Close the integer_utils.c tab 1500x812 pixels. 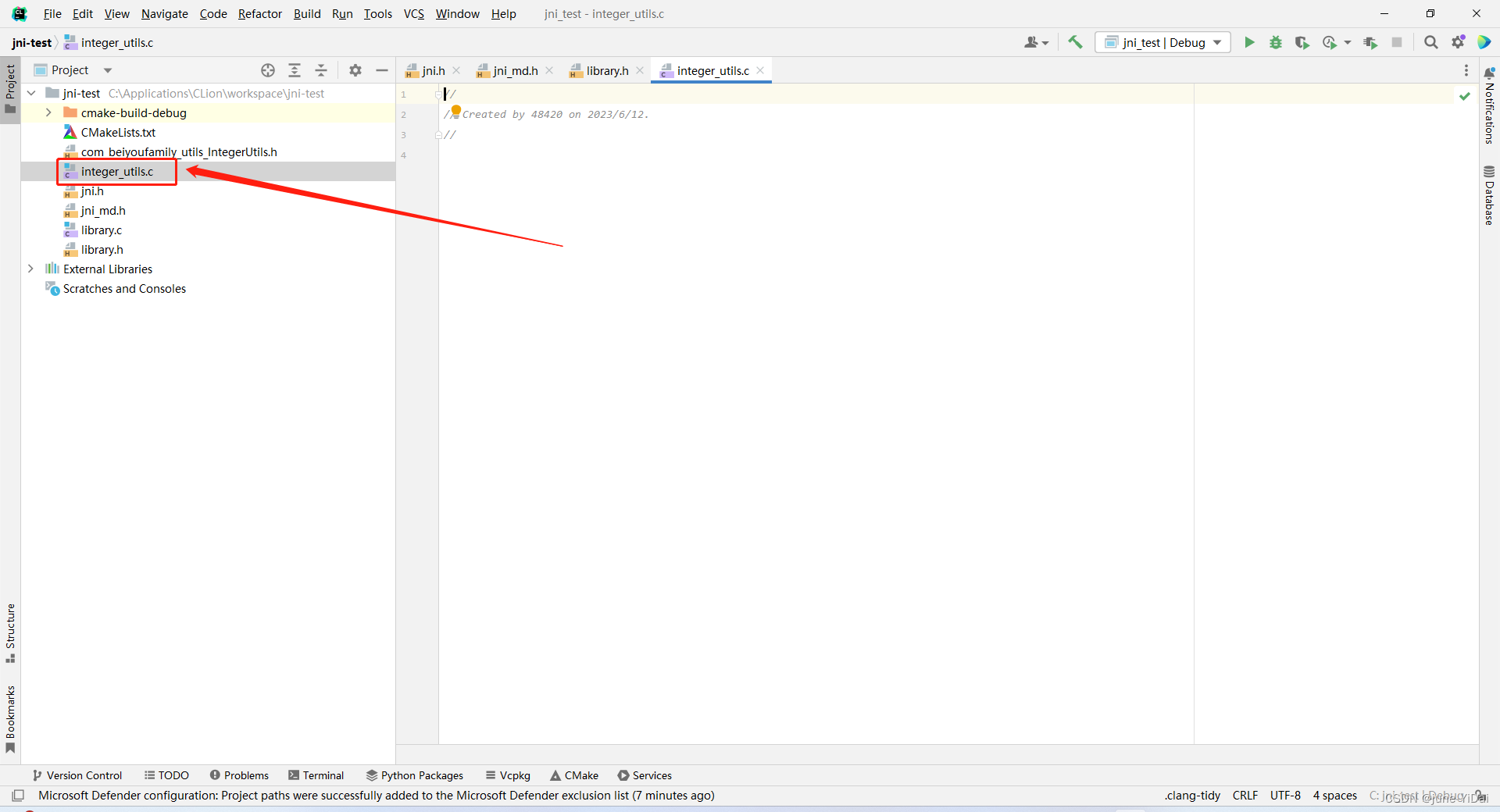tap(760, 70)
